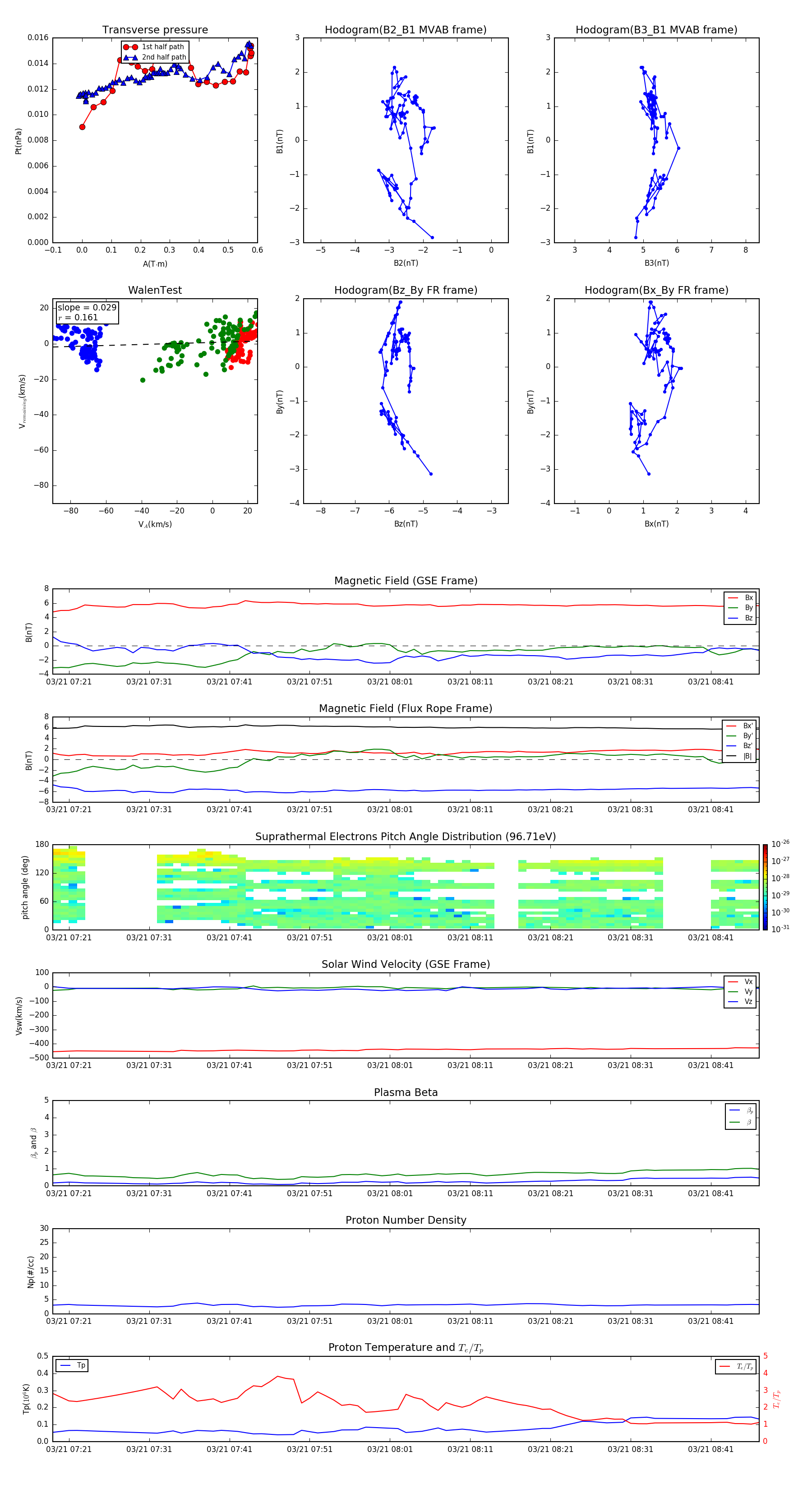
Task: Click the "Hodogram(Bz_By FR frame)" title
Action: 406,290
